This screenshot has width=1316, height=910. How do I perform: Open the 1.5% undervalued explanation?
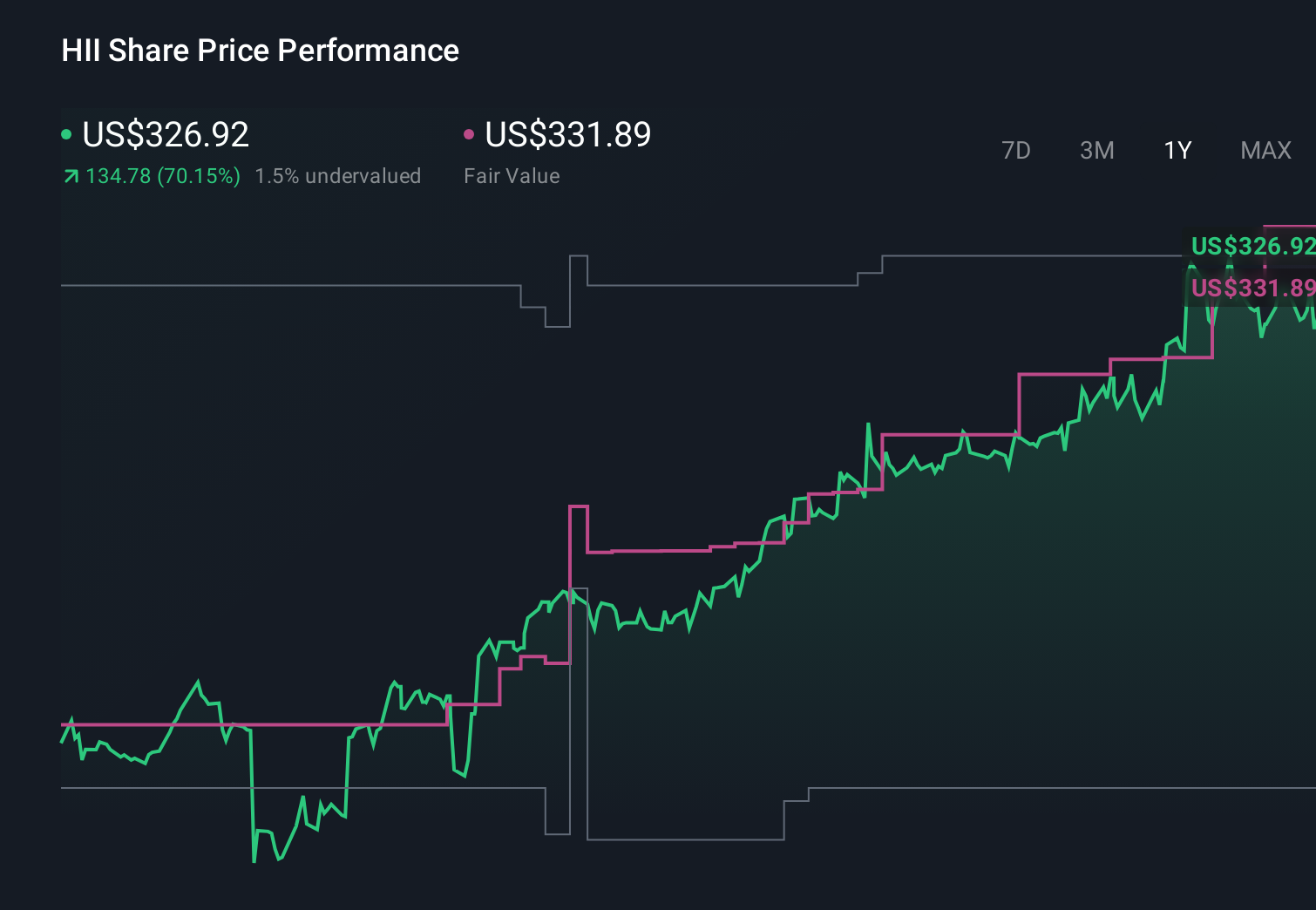(338, 175)
